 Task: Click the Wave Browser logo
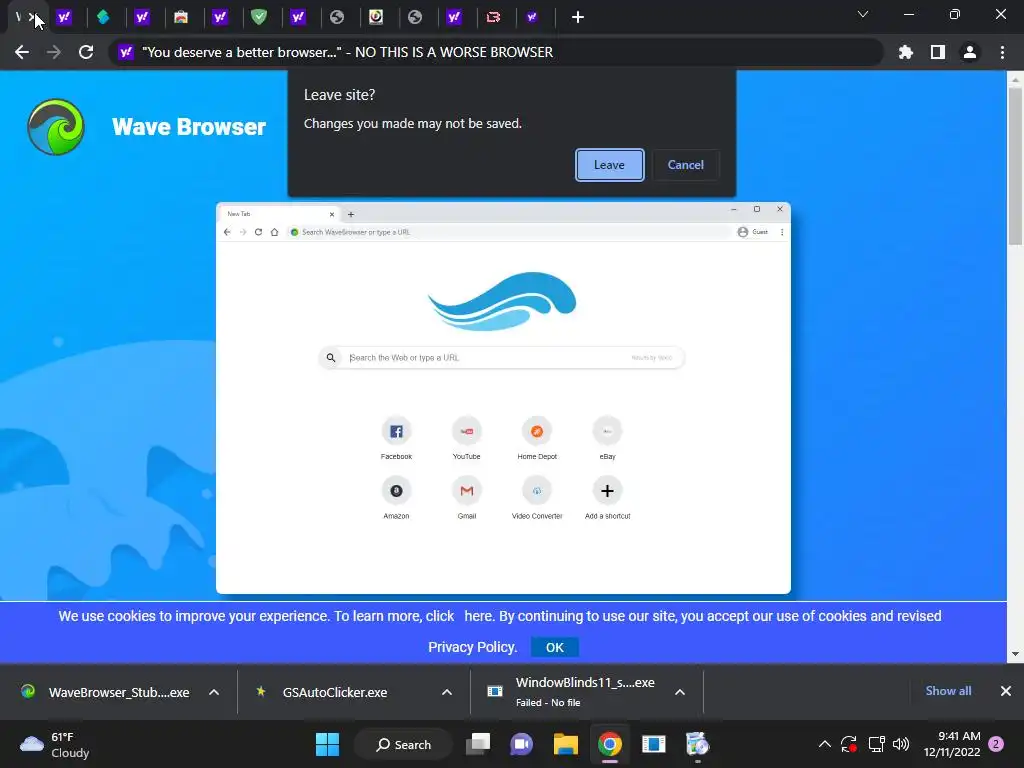(56, 127)
